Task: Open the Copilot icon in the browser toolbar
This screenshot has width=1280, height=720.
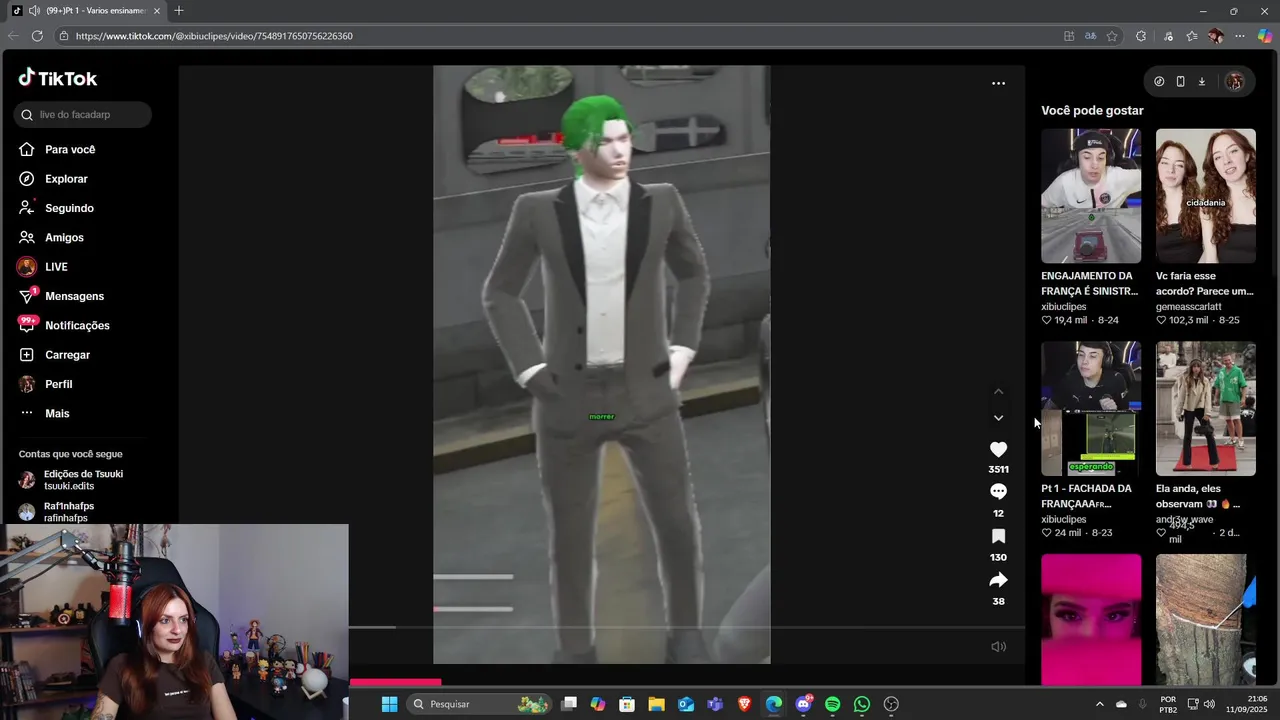Action: click(1265, 36)
